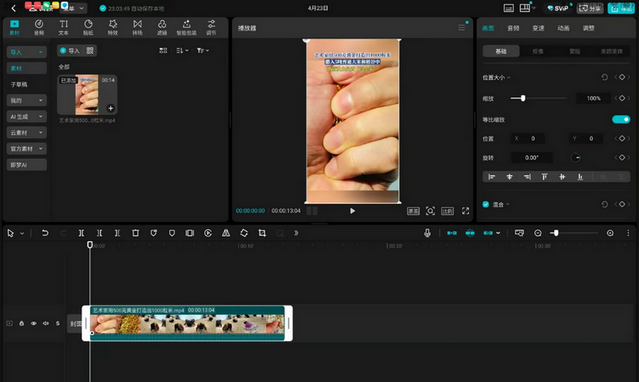
Task: Open the 贴纸 stickers panel
Action: [x=88, y=27]
